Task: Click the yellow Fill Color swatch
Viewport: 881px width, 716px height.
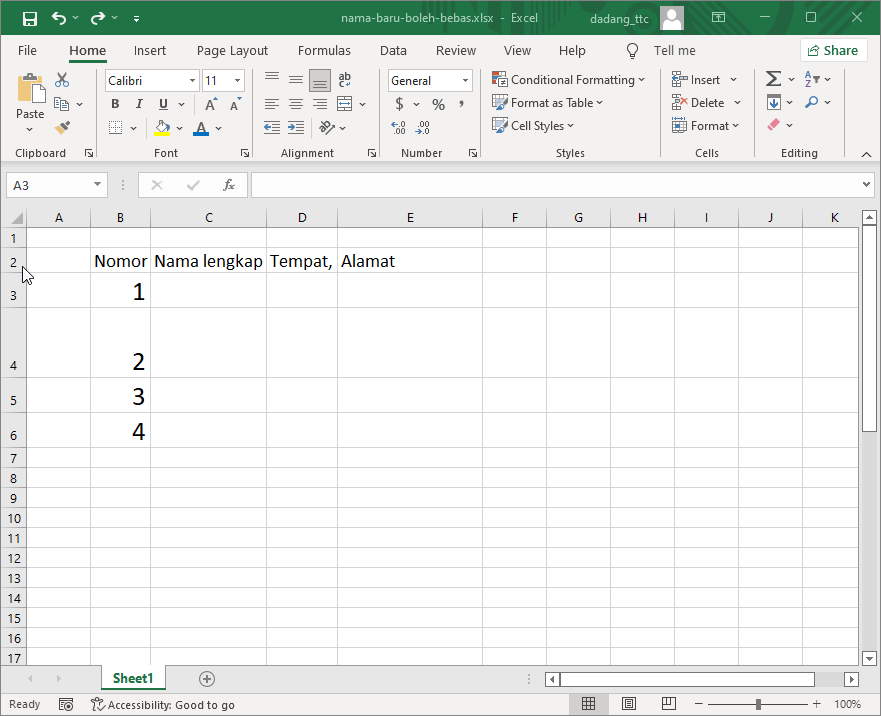Action: tap(162, 128)
